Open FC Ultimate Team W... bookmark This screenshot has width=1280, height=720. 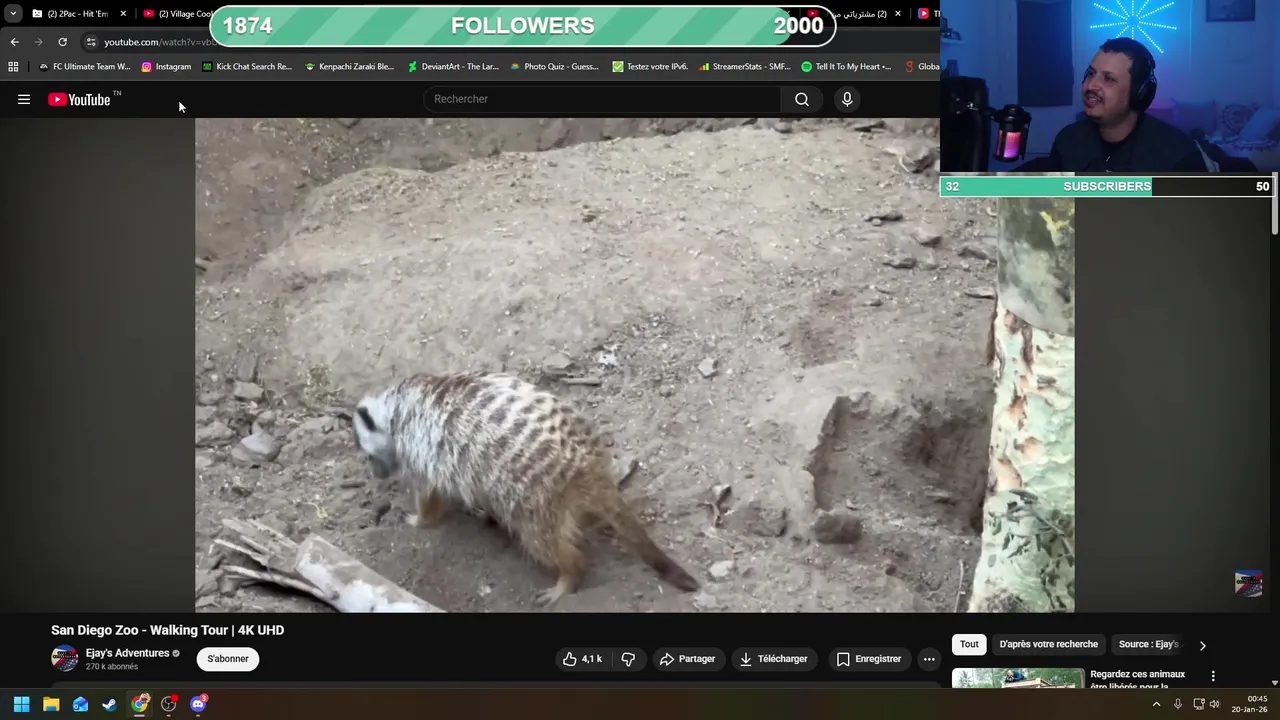click(x=84, y=67)
